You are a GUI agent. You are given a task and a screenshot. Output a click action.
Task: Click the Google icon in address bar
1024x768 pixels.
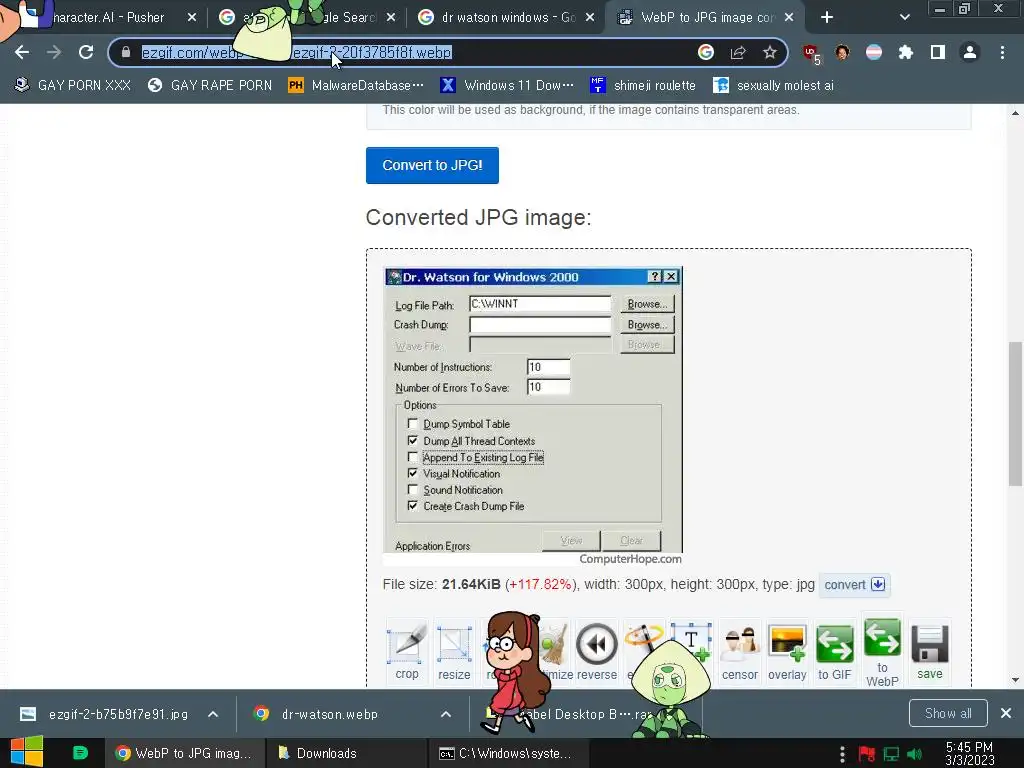click(x=706, y=52)
